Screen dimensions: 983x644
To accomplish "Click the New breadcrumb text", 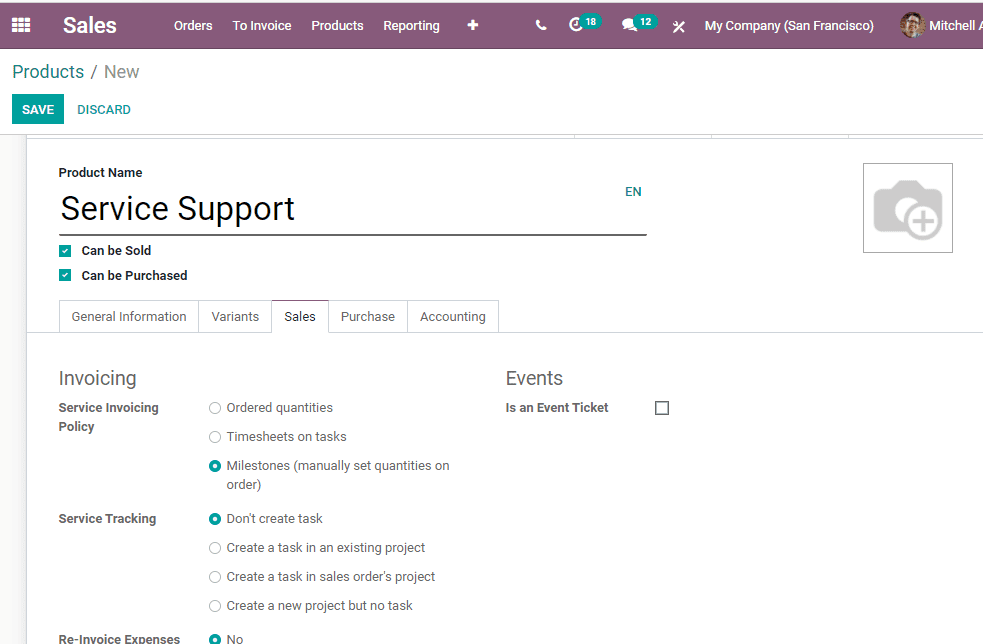I will (x=122, y=71).
